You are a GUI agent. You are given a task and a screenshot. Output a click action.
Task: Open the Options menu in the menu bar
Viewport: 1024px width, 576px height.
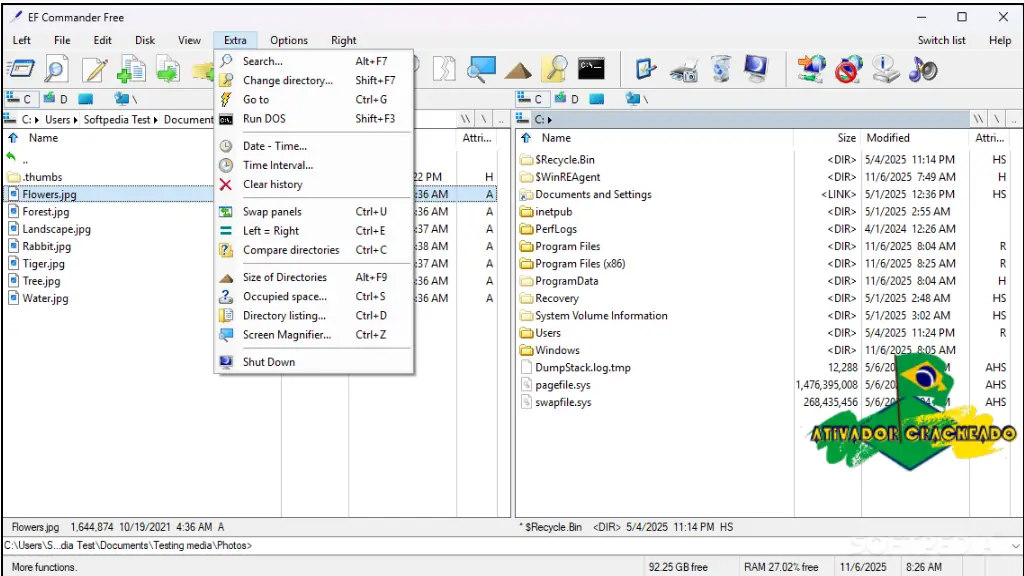[289, 40]
